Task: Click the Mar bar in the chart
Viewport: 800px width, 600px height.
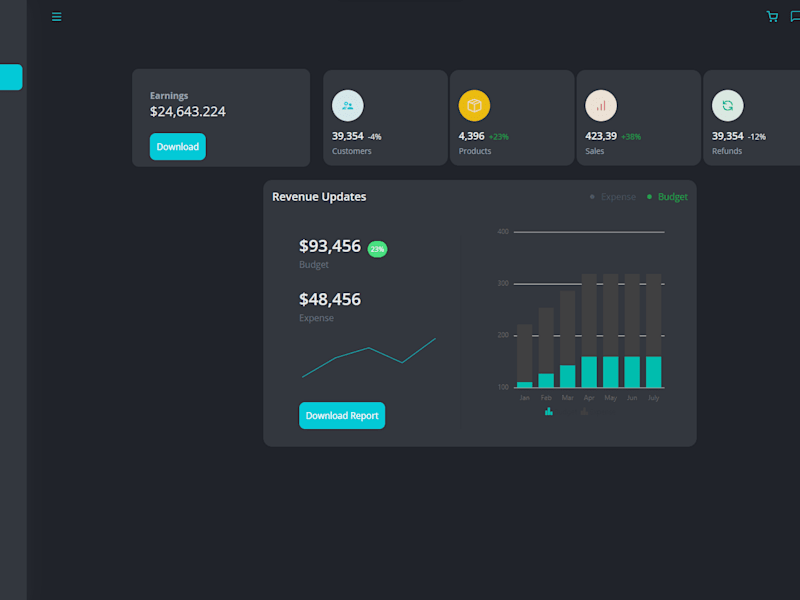Action: [567, 339]
